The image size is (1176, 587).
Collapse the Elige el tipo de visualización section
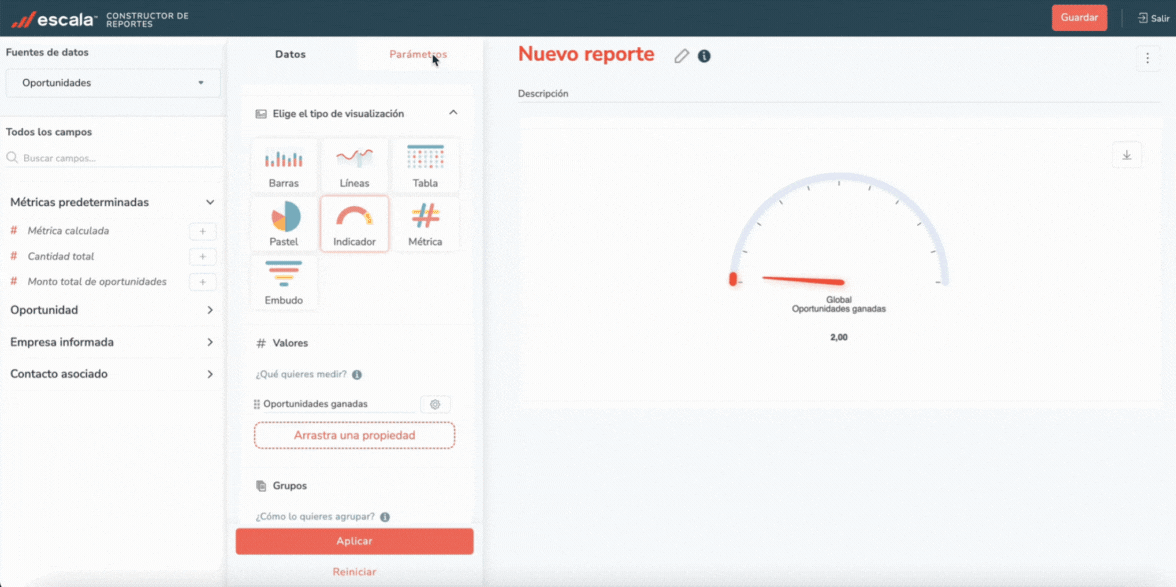453,114
